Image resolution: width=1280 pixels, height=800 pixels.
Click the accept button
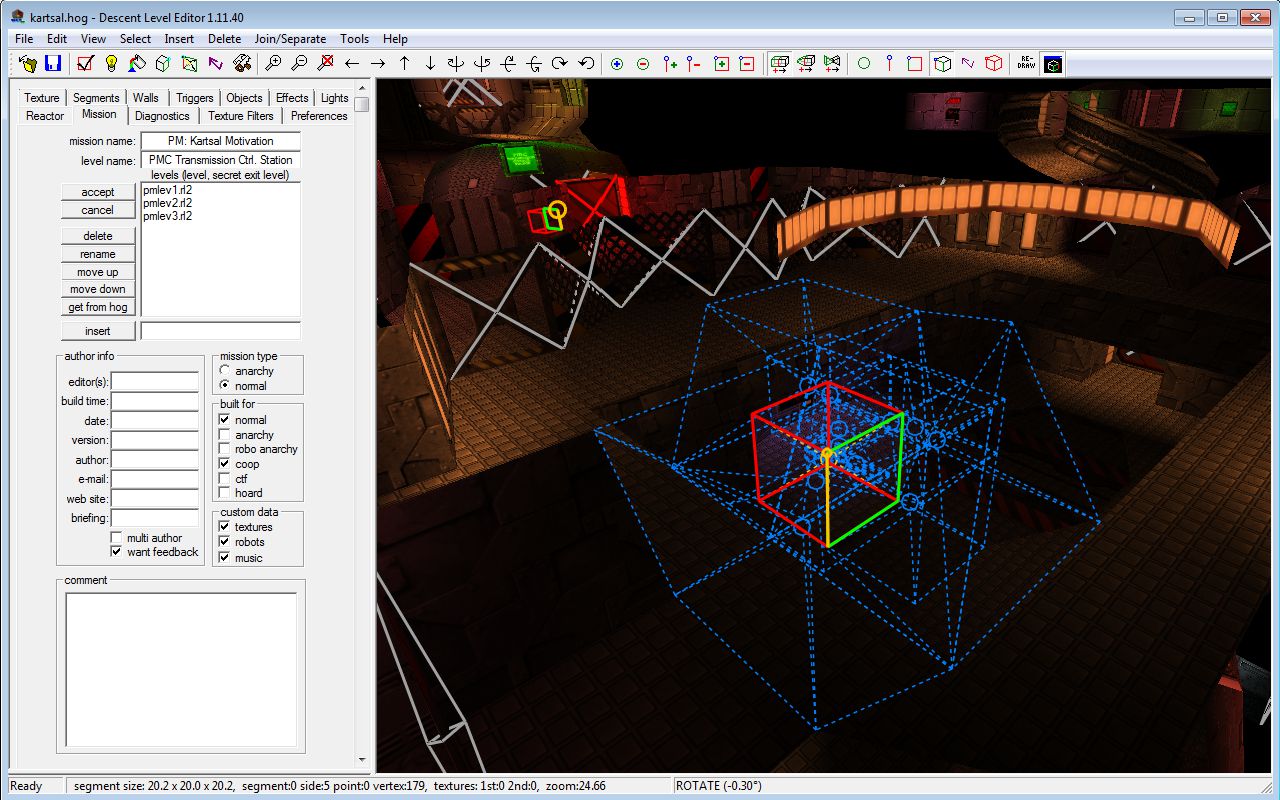pyautogui.click(x=98, y=192)
